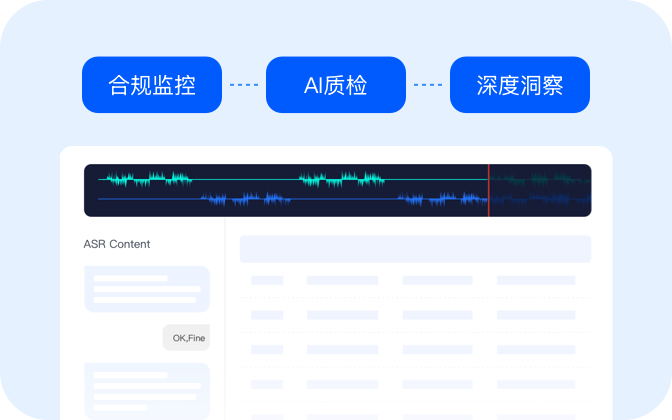This screenshot has width=672, height=420.
Task: Click the 合规监控 button
Action: (151, 85)
